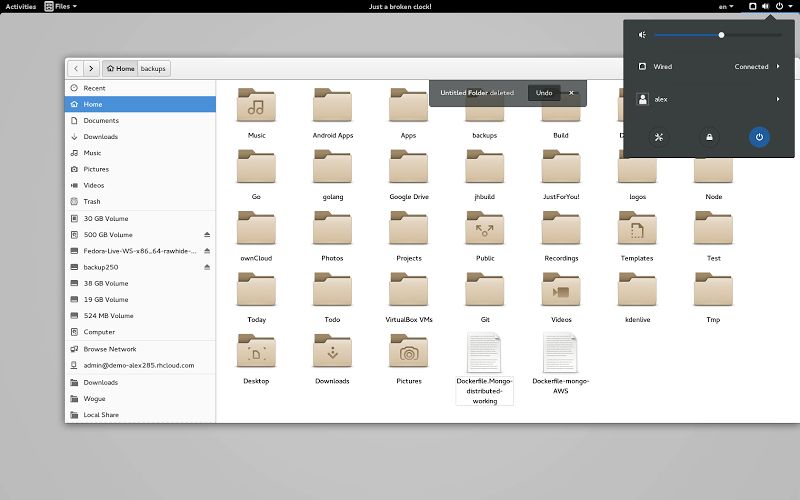The width and height of the screenshot is (800, 500).
Task: Dismiss the folder deleted notification
Action: coord(572,93)
